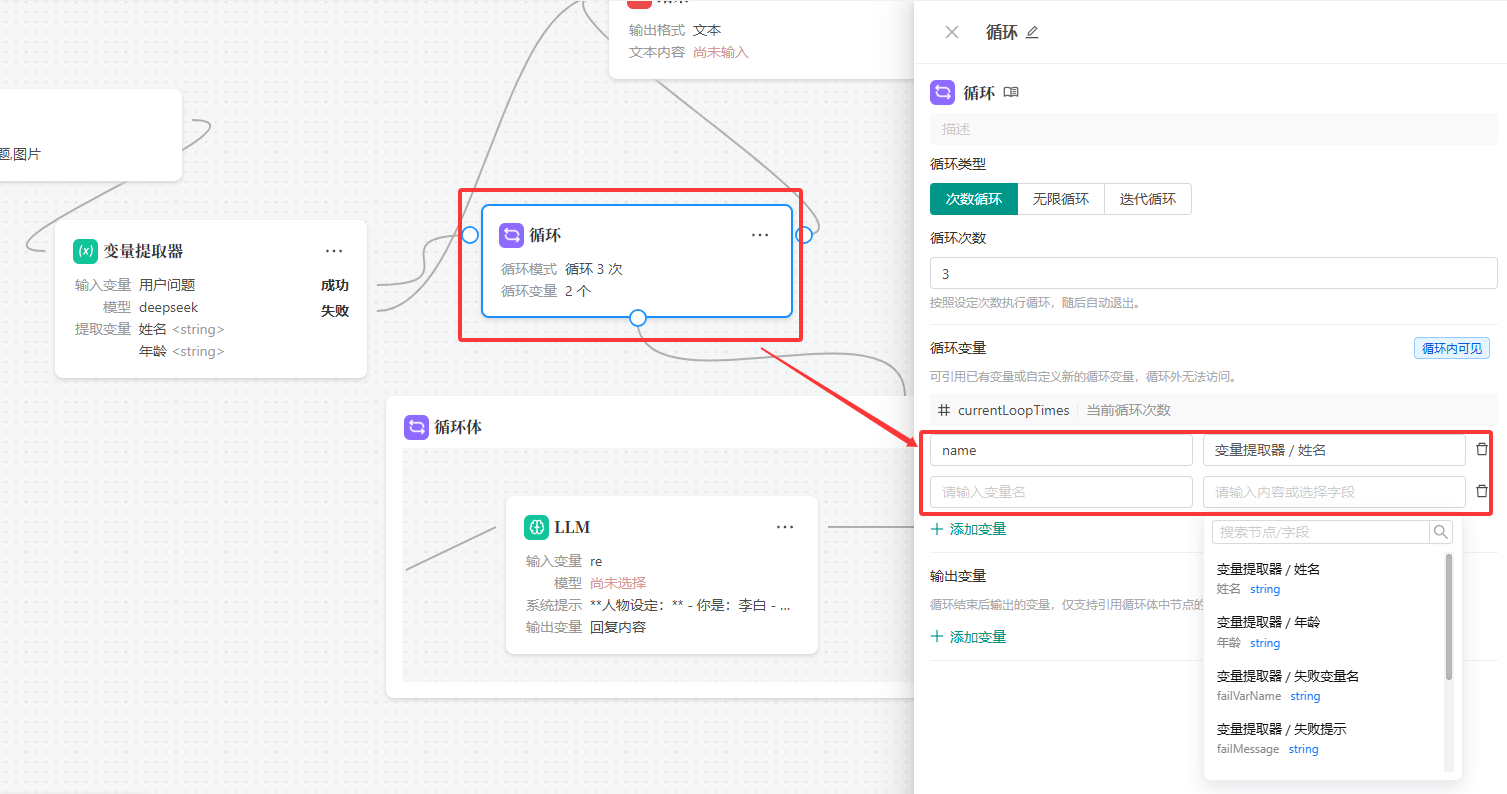Select the 无限循环 loop type
This screenshot has height=794, width=1507.
coord(1061,199)
